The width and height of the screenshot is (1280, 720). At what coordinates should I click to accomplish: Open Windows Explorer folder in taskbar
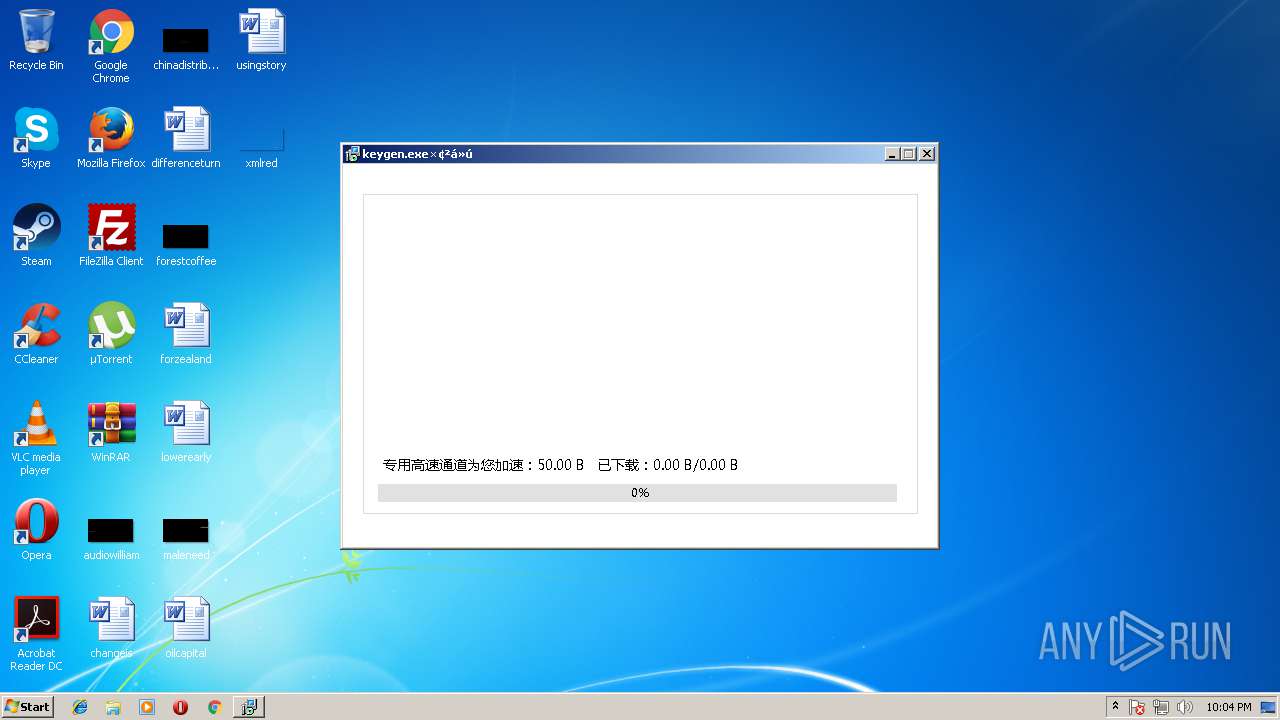(x=113, y=707)
